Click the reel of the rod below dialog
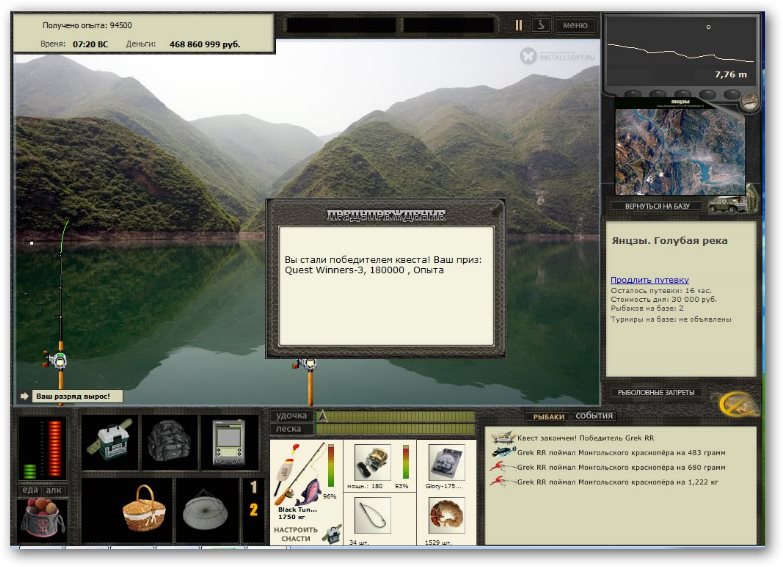Screen dimensions: 783x567 click(305, 364)
